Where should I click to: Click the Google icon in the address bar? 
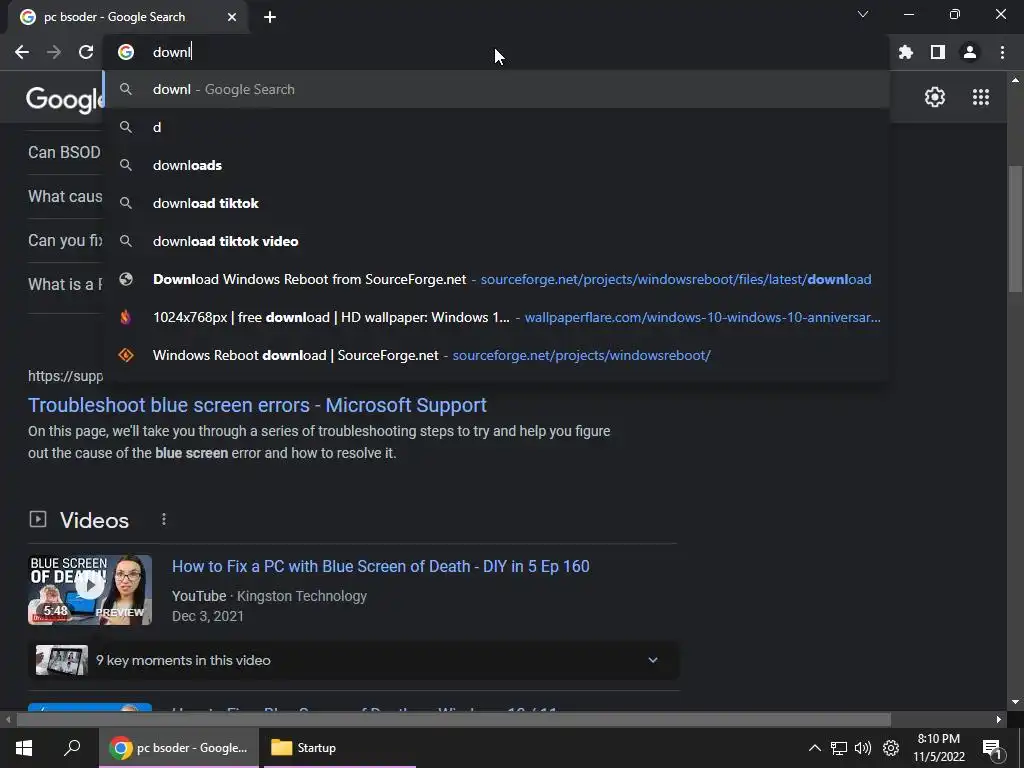point(126,52)
